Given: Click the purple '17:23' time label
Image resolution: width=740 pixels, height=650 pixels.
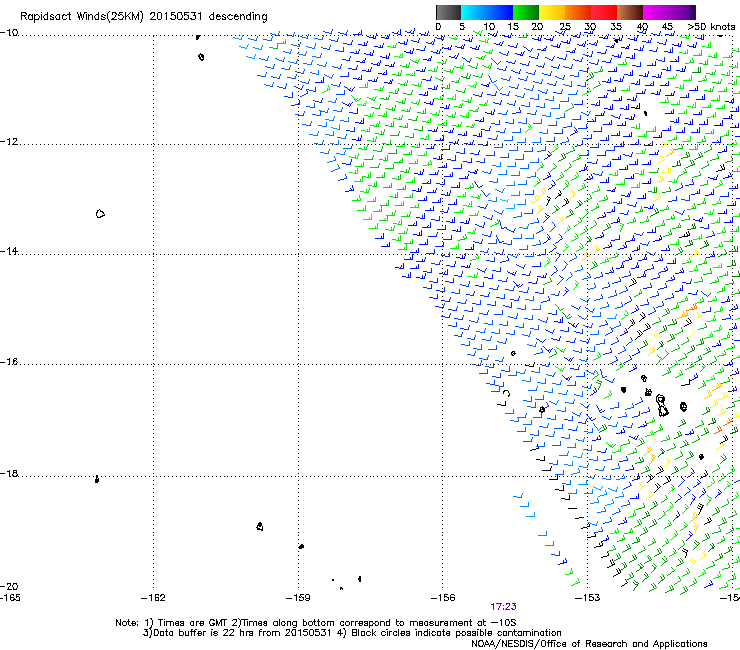Looking at the screenshot, I should [x=503, y=607].
